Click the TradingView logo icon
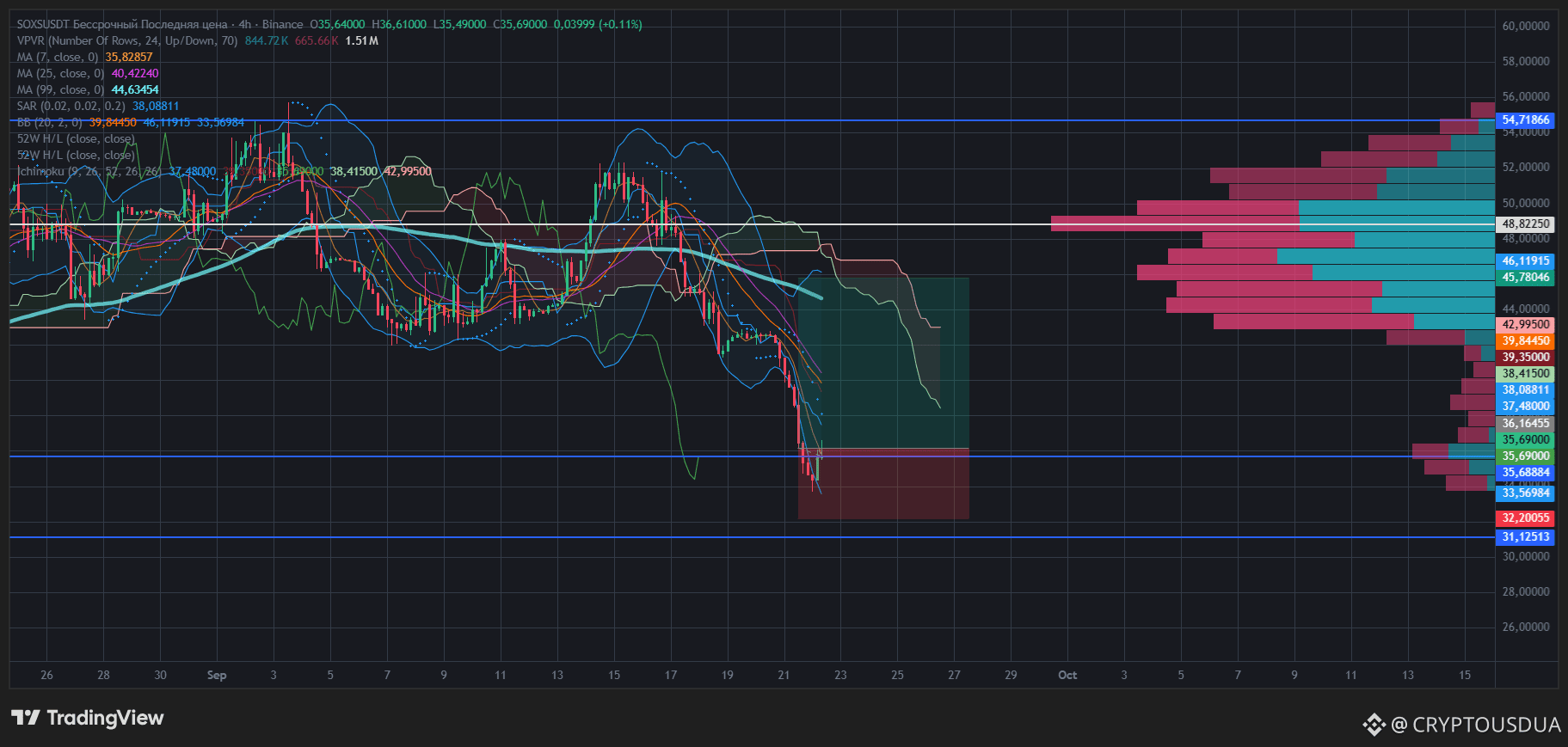 click(26, 718)
